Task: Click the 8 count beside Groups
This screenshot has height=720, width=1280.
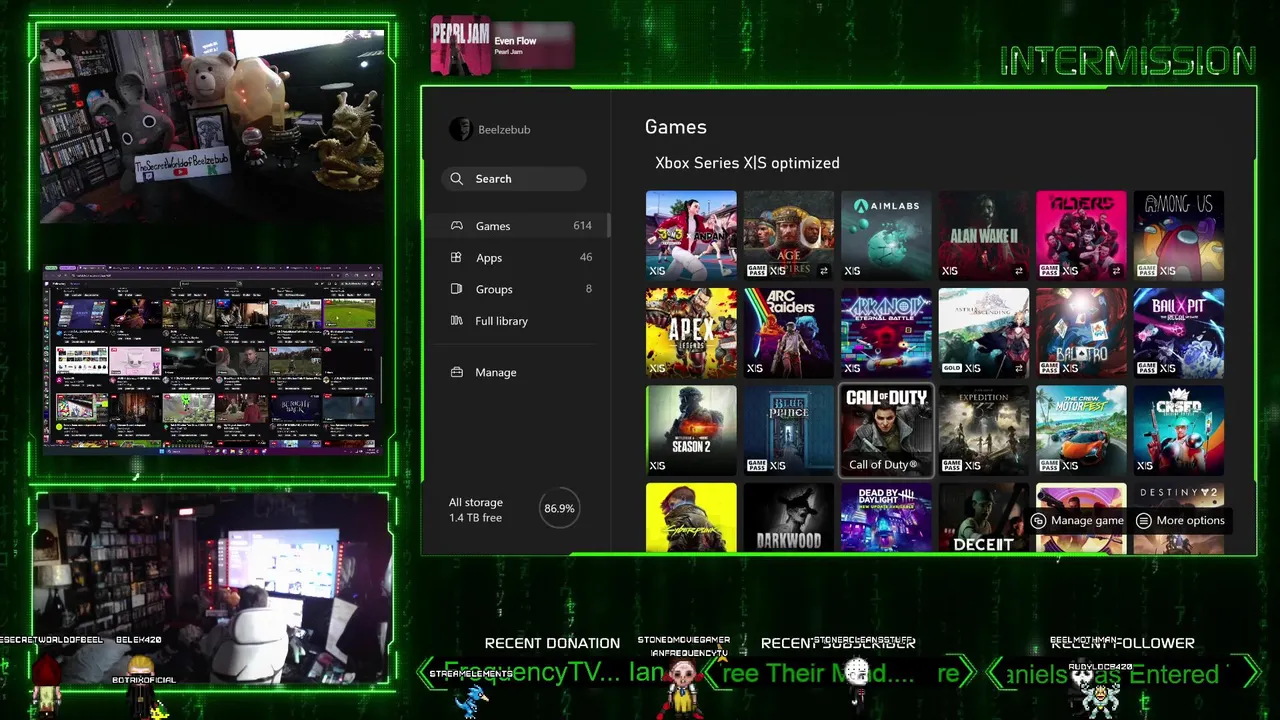Action: click(588, 289)
